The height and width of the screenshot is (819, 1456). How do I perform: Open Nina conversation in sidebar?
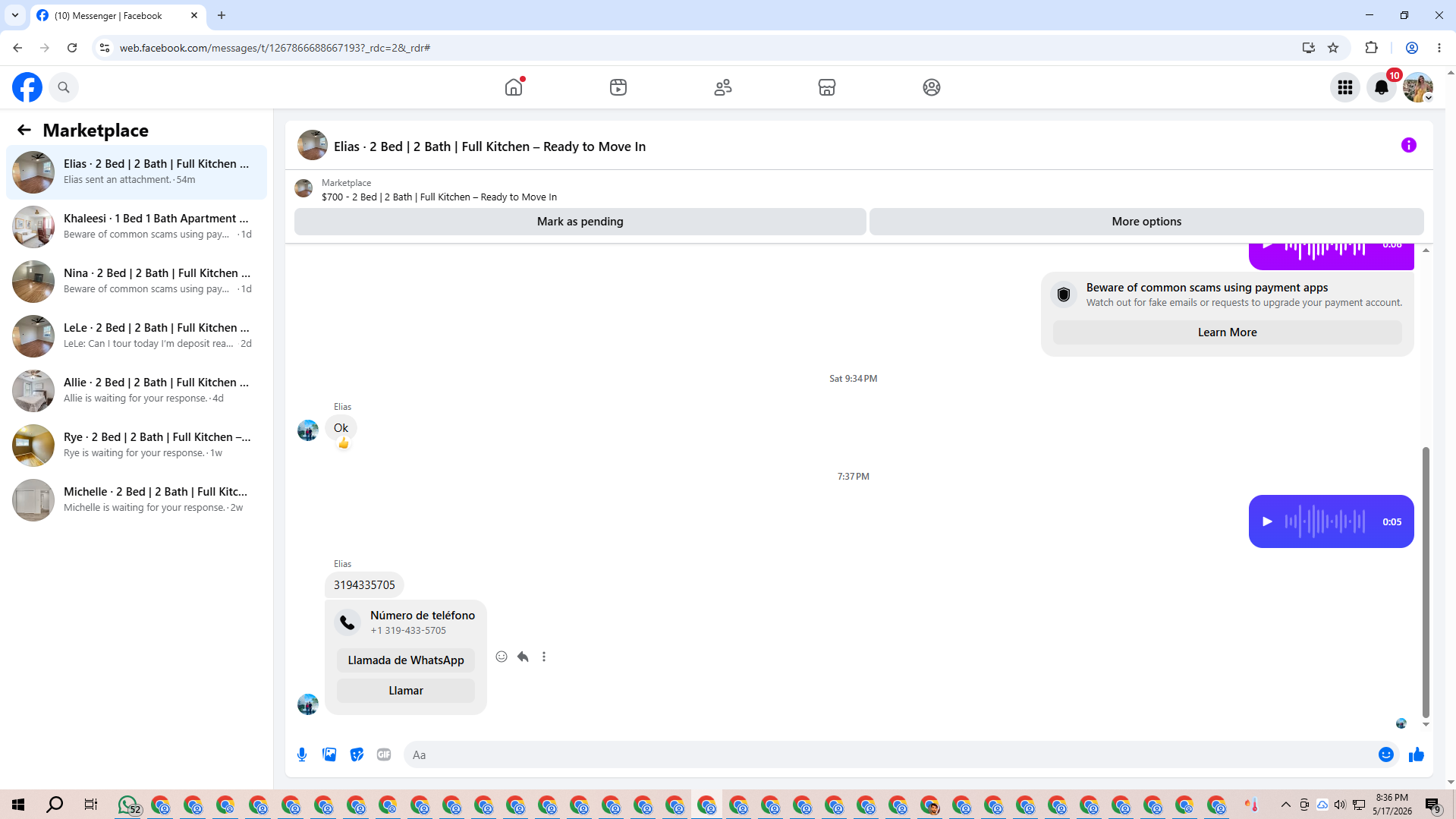point(137,281)
